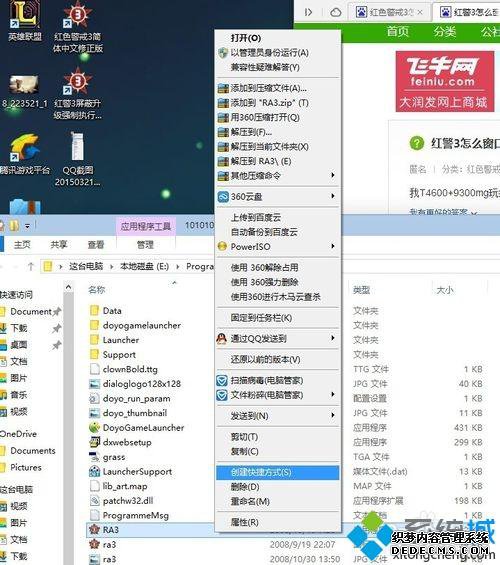The height and width of the screenshot is (565, 500).
Task: Open Explorer quick access toolbar dropdown arrow
Action: click(x=27, y=226)
